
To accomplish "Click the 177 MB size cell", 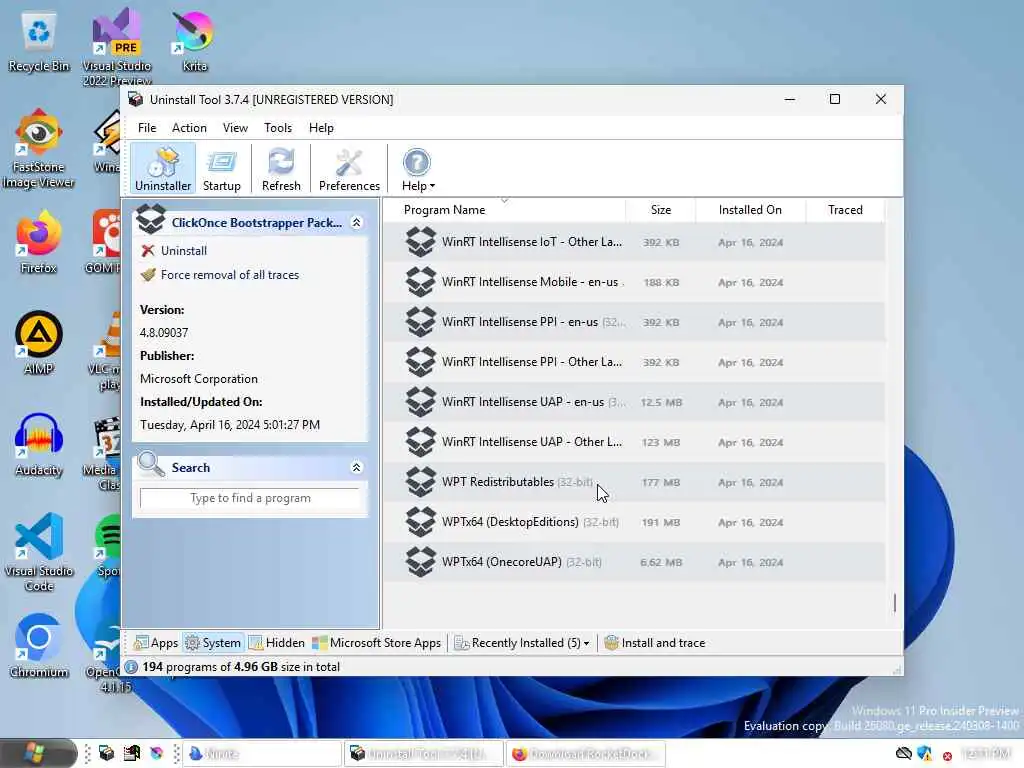I will pyautogui.click(x=661, y=483).
